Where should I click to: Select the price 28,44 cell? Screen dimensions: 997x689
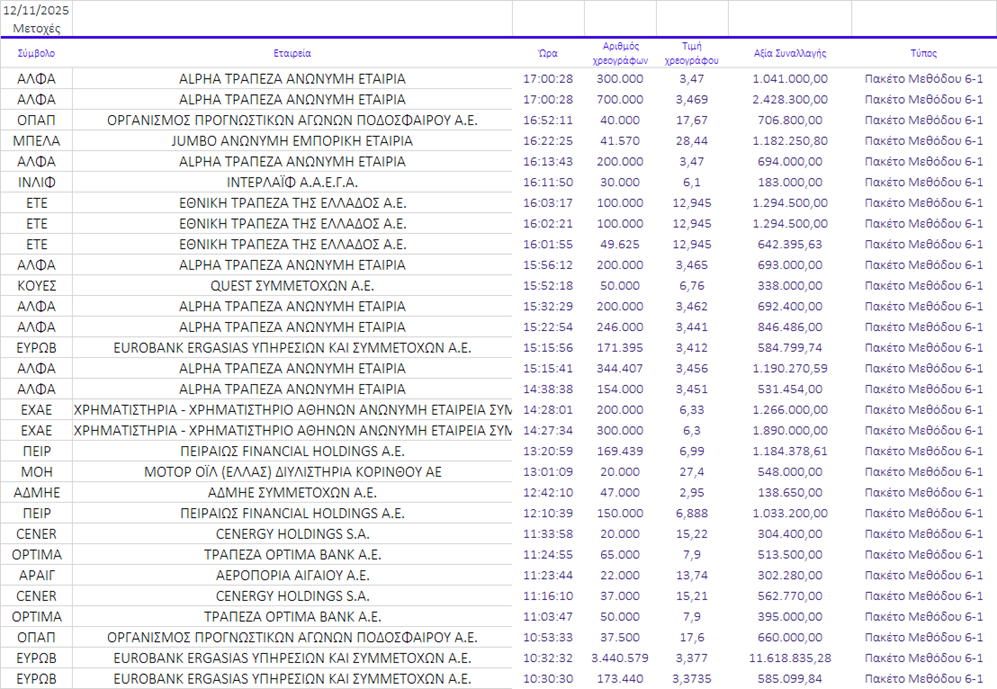[692, 141]
